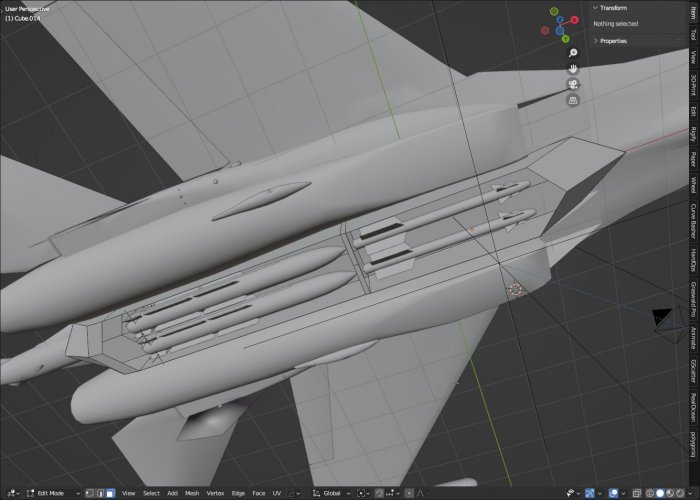The image size is (700, 500).
Task: Open the Animate sidebar tab
Action: (x=693, y=338)
